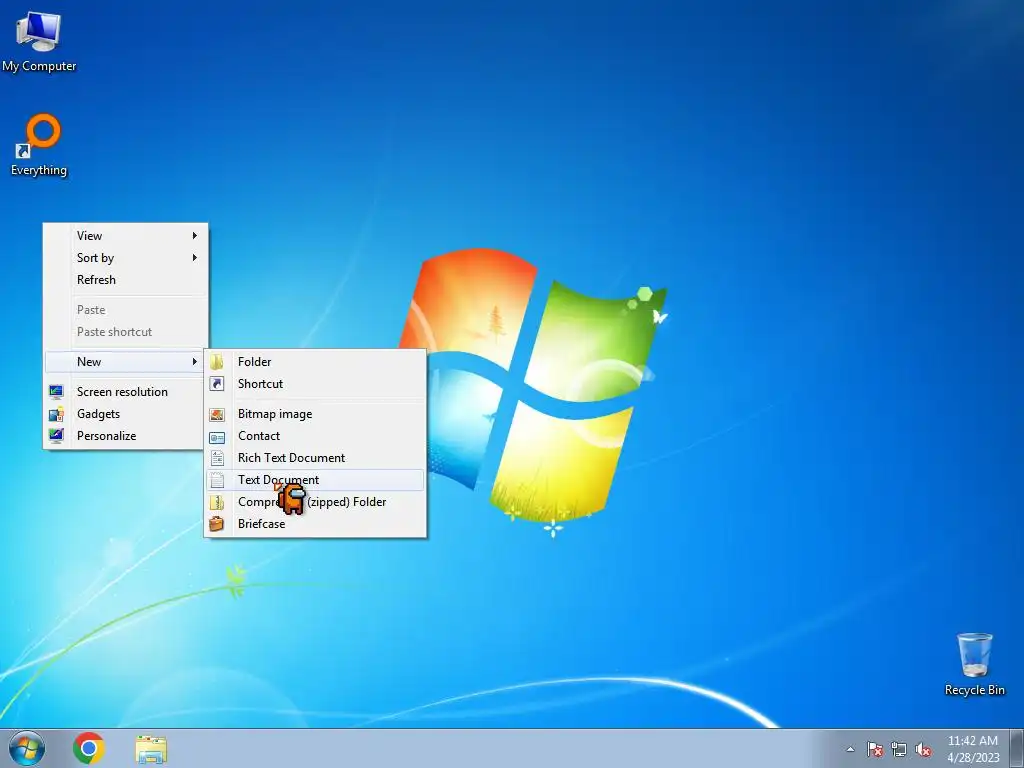Click the zipped folder icon
The width and height of the screenshot is (1024, 768).
pos(217,502)
